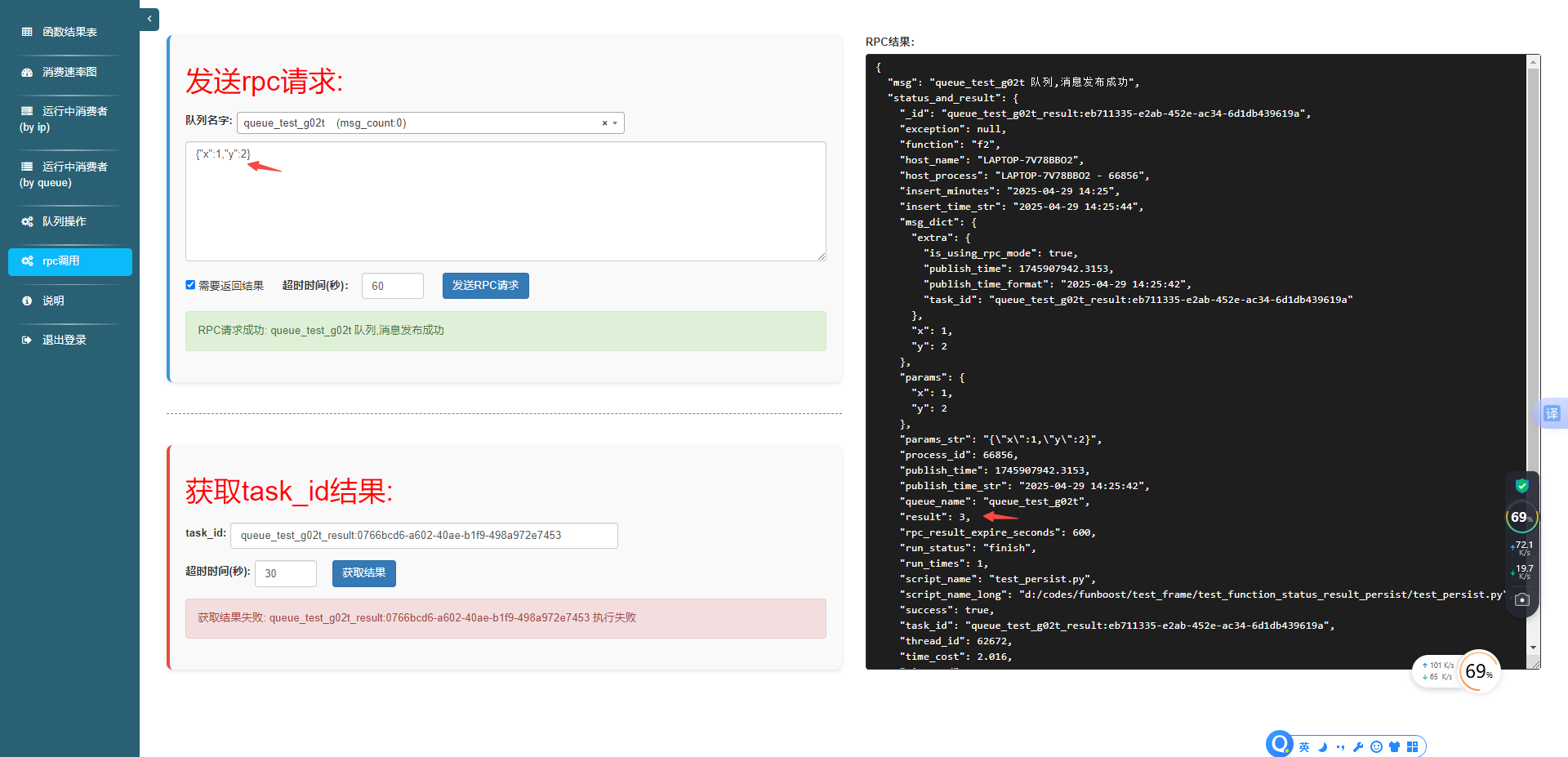Collapse the sidebar with the chevron toggle
Viewport: 1568px width, 757px height.
149,19
